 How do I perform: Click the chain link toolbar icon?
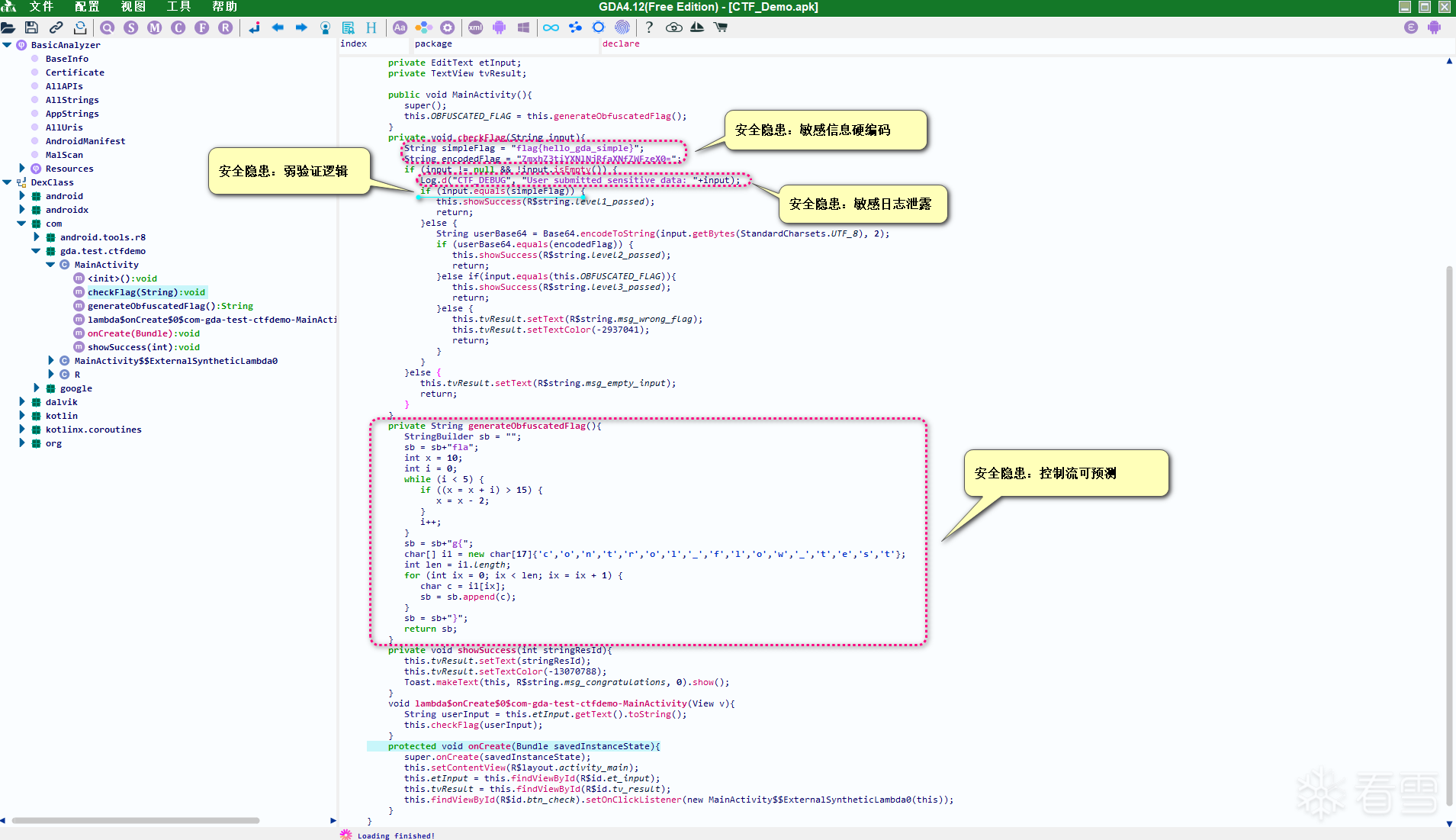tap(56, 27)
